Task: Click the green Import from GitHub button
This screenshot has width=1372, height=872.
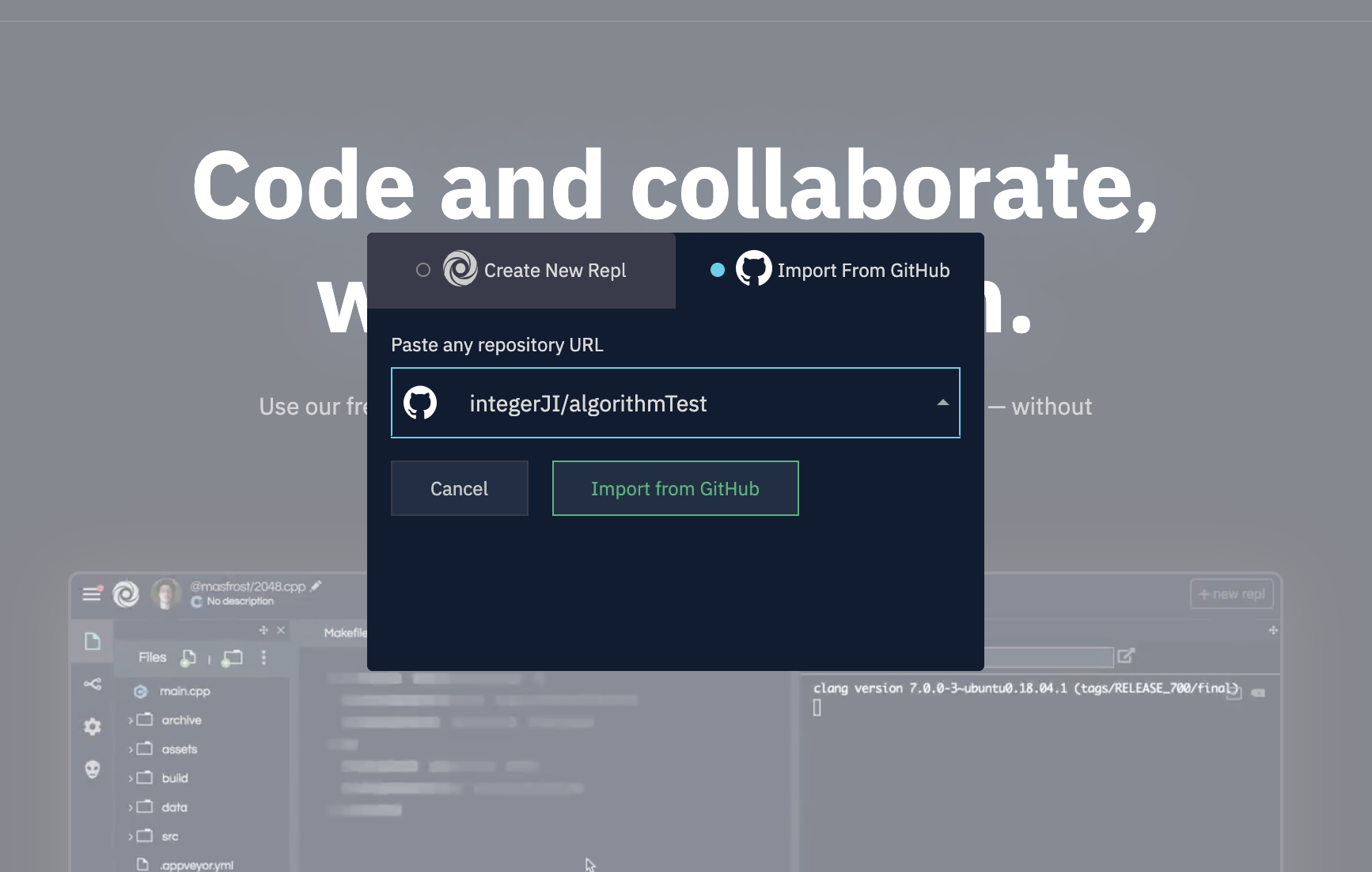Action: pyautogui.click(x=675, y=488)
